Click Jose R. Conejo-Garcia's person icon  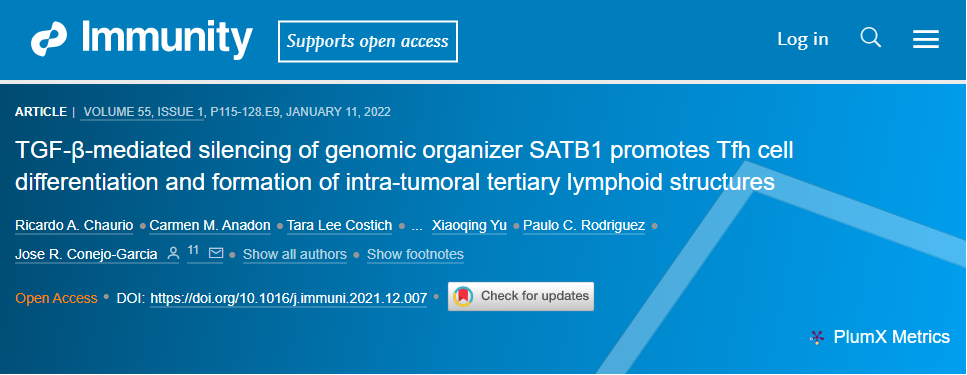(x=173, y=253)
